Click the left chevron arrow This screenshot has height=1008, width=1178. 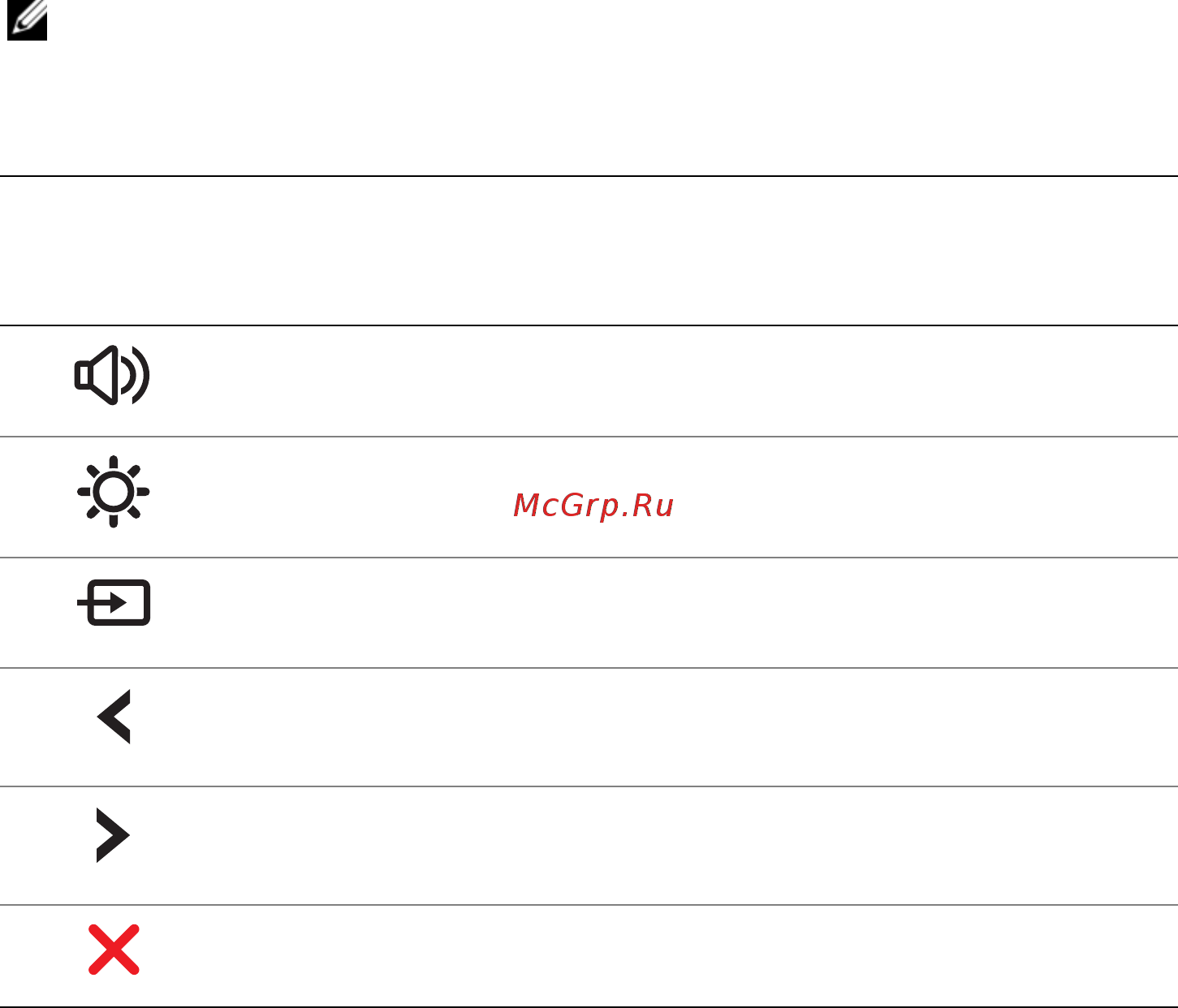tap(114, 717)
